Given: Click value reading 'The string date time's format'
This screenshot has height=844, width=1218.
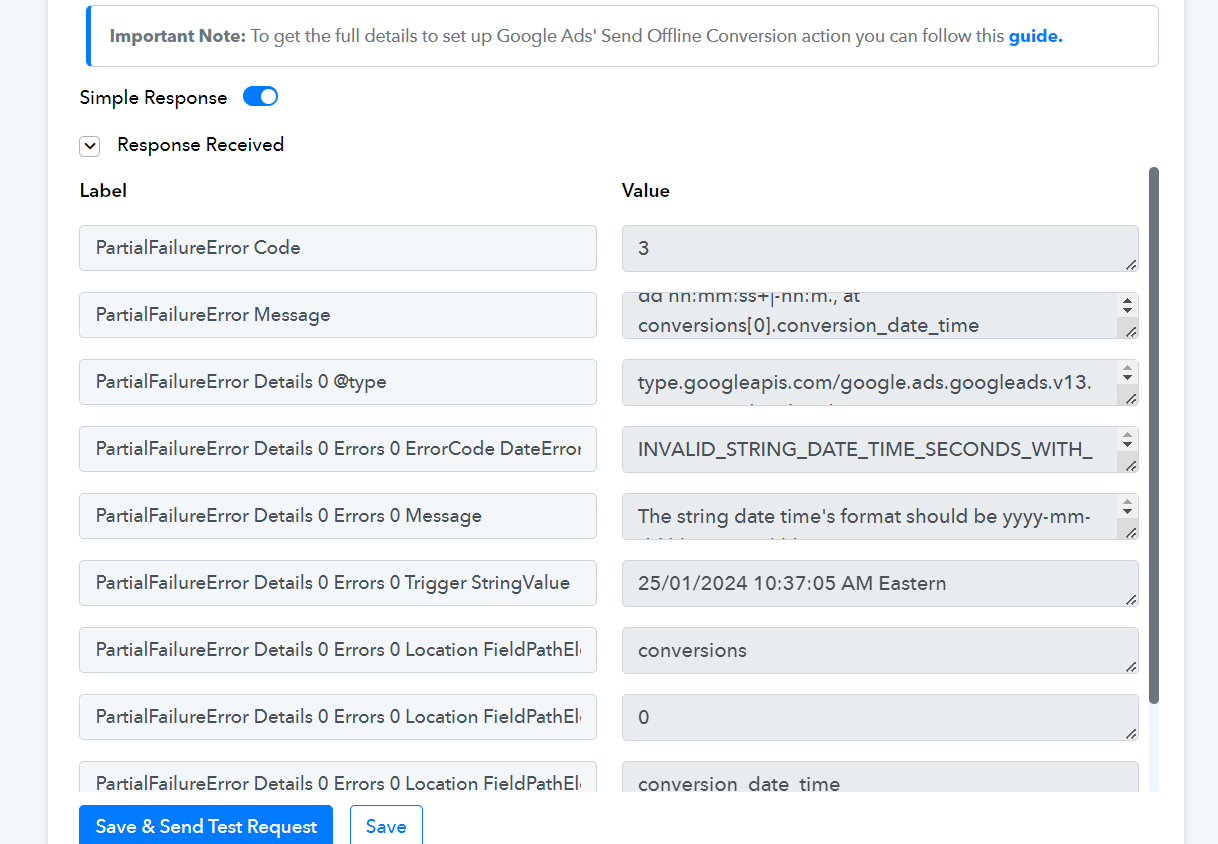Looking at the screenshot, I should (x=880, y=516).
